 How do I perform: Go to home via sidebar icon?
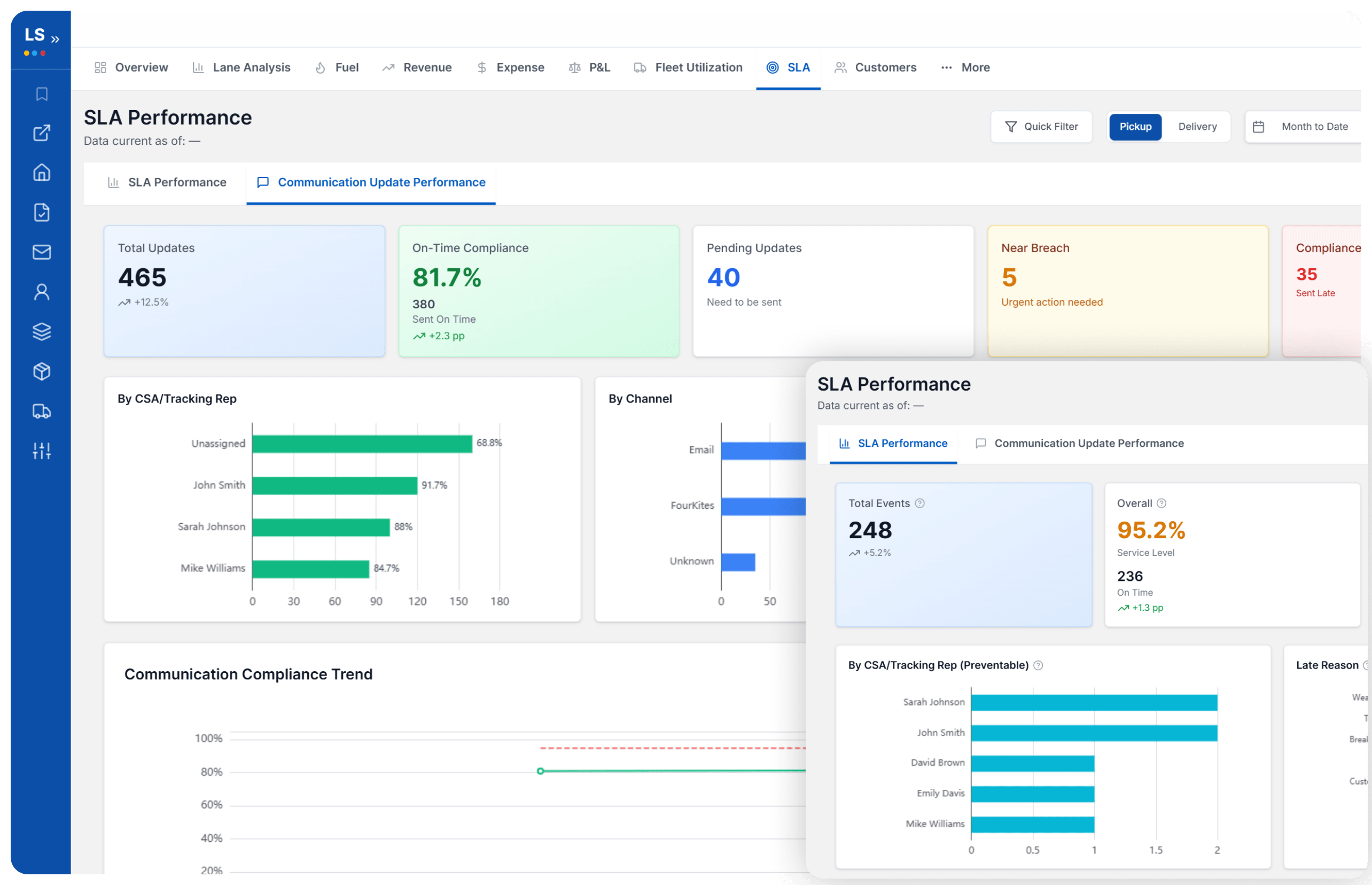click(41, 173)
